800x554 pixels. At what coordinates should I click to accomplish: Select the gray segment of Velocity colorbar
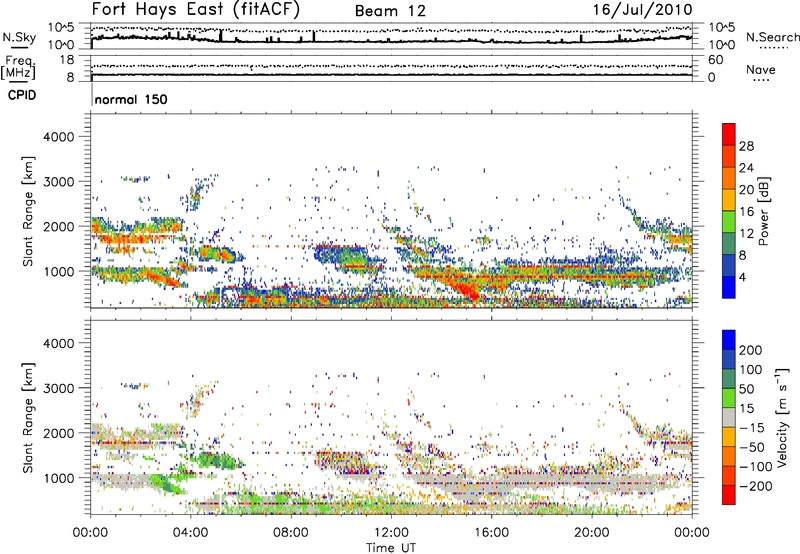(x=729, y=417)
